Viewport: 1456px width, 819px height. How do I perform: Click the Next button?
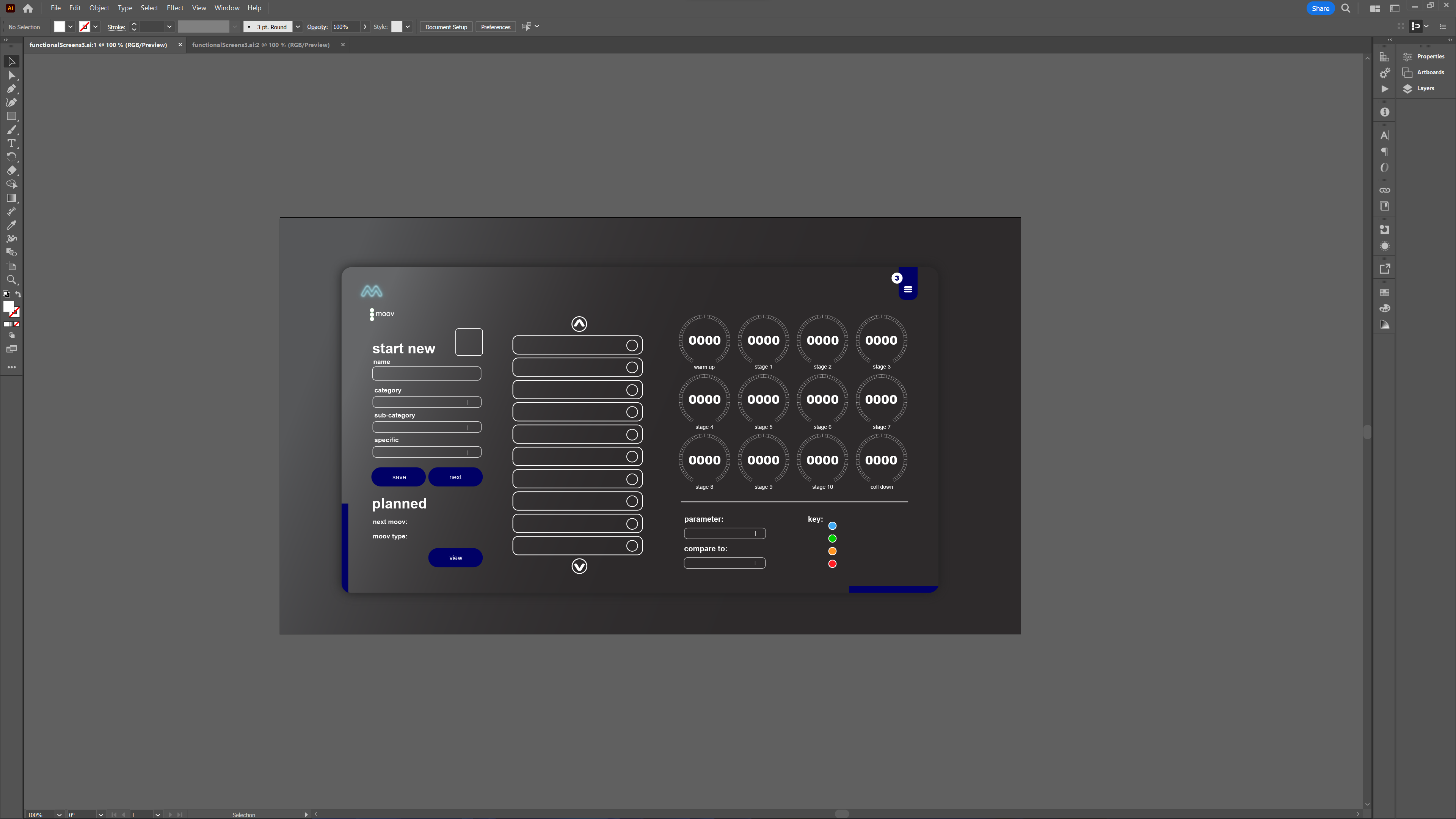[x=456, y=476]
